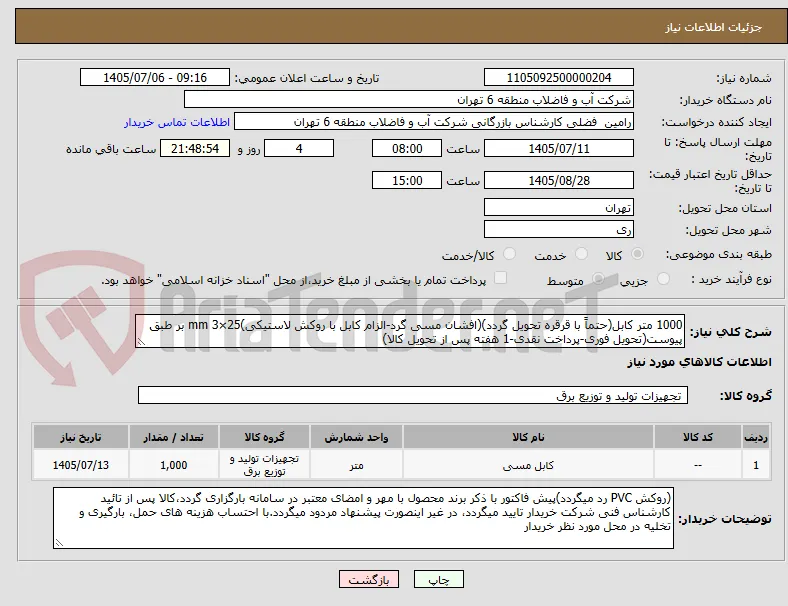788x606 pixels.
Task: Click the remaining days field showing 4
Action: pos(299,148)
